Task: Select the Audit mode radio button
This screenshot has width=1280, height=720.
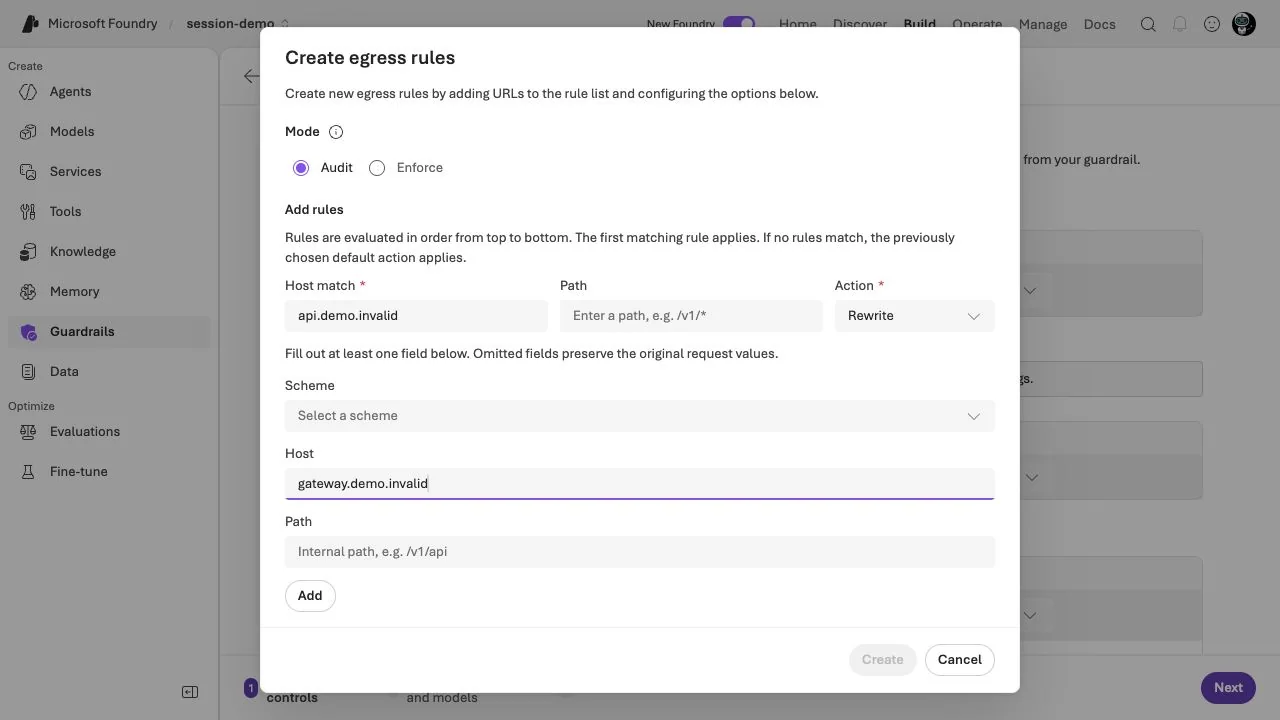Action: 301,168
